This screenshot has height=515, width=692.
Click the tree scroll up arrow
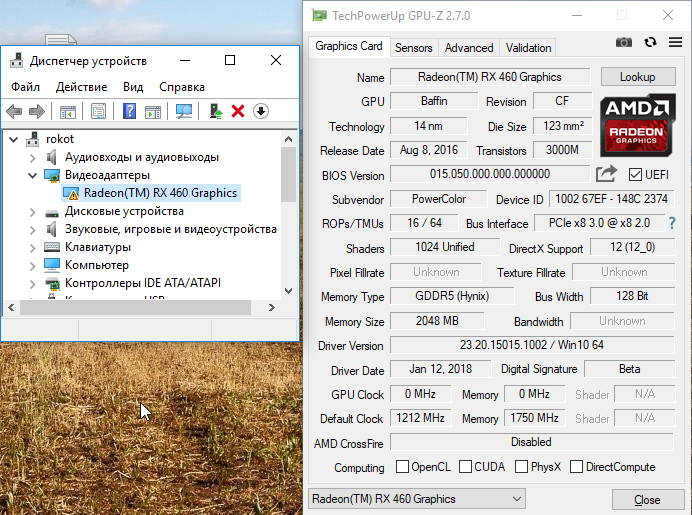pyautogui.click(x=289, y=139)
